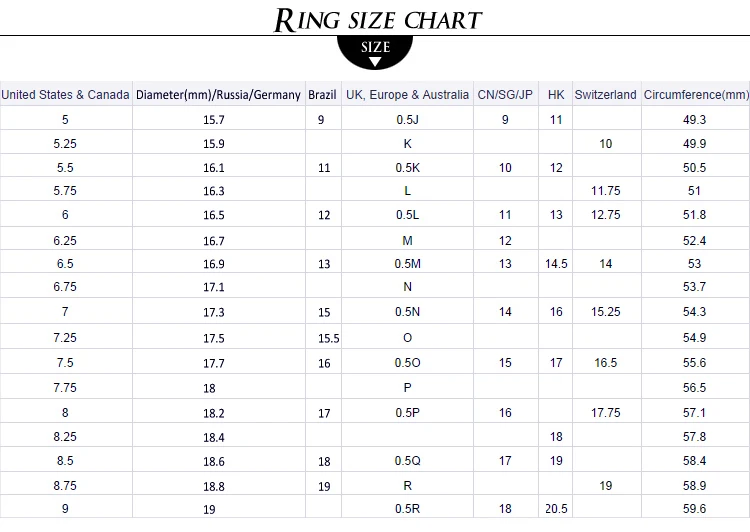The image size is (750, 532).
Task: Click the 'HK' column header
Action: (556, 95)
